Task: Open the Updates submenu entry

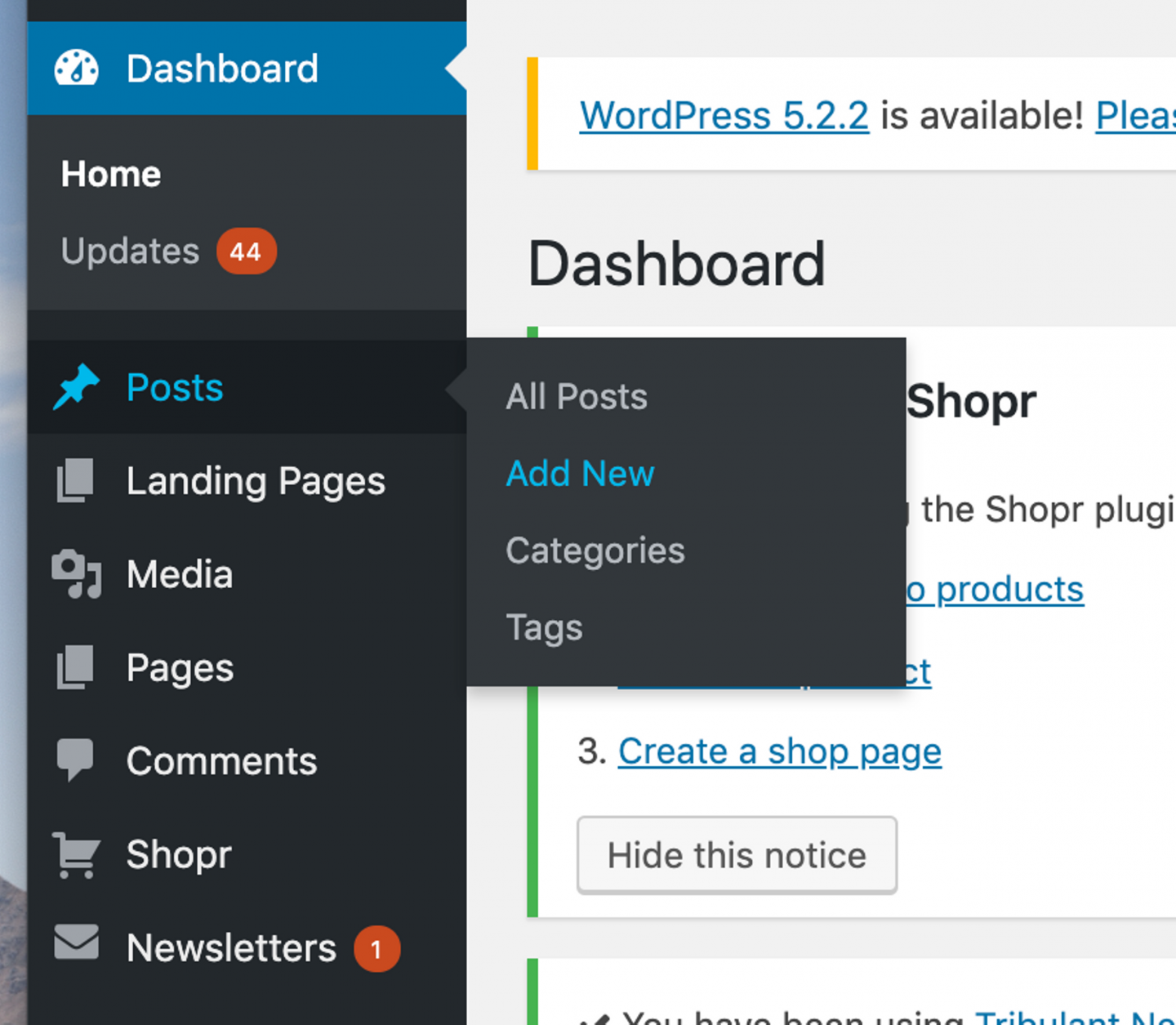Action: coord(130,251)
